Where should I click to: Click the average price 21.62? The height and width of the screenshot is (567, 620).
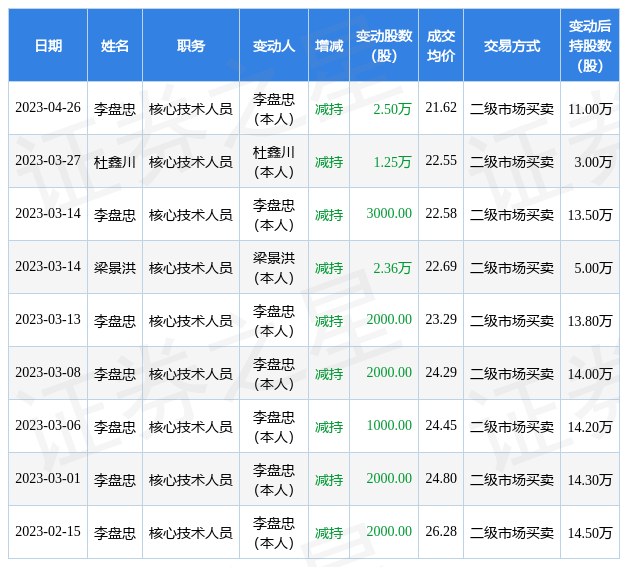[x=441, y=108]
